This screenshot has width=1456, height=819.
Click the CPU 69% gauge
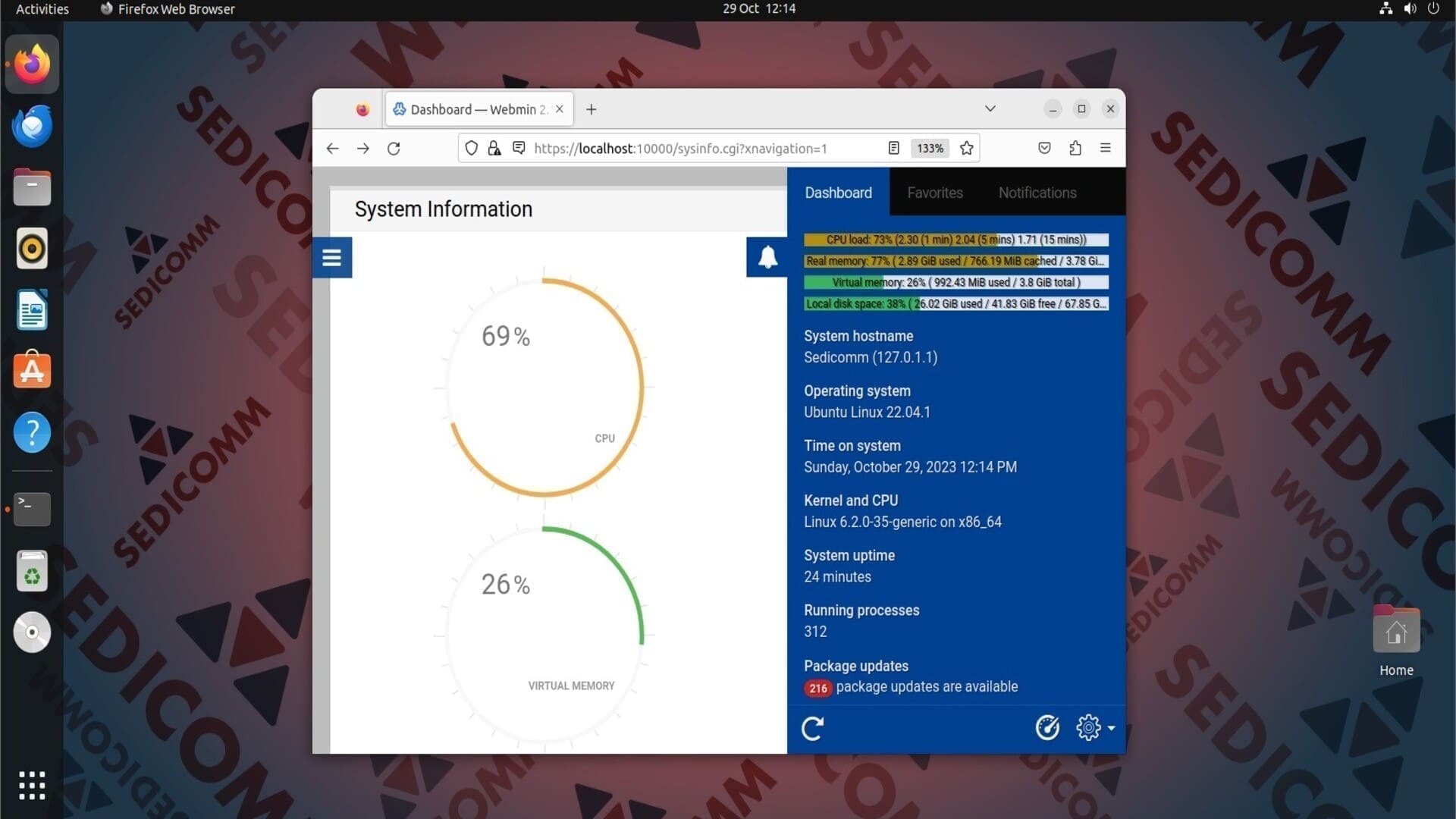pos(544,388)
